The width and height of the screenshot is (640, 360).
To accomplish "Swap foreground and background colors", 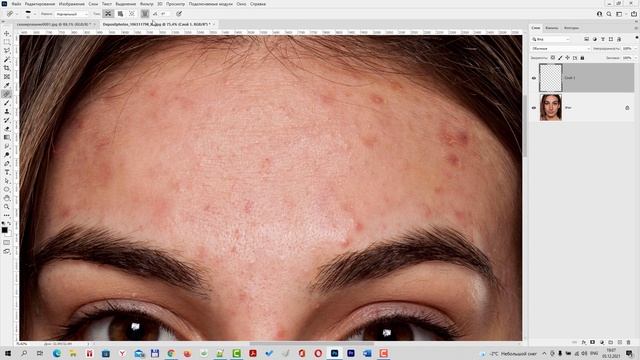I will tap(9, 224).
